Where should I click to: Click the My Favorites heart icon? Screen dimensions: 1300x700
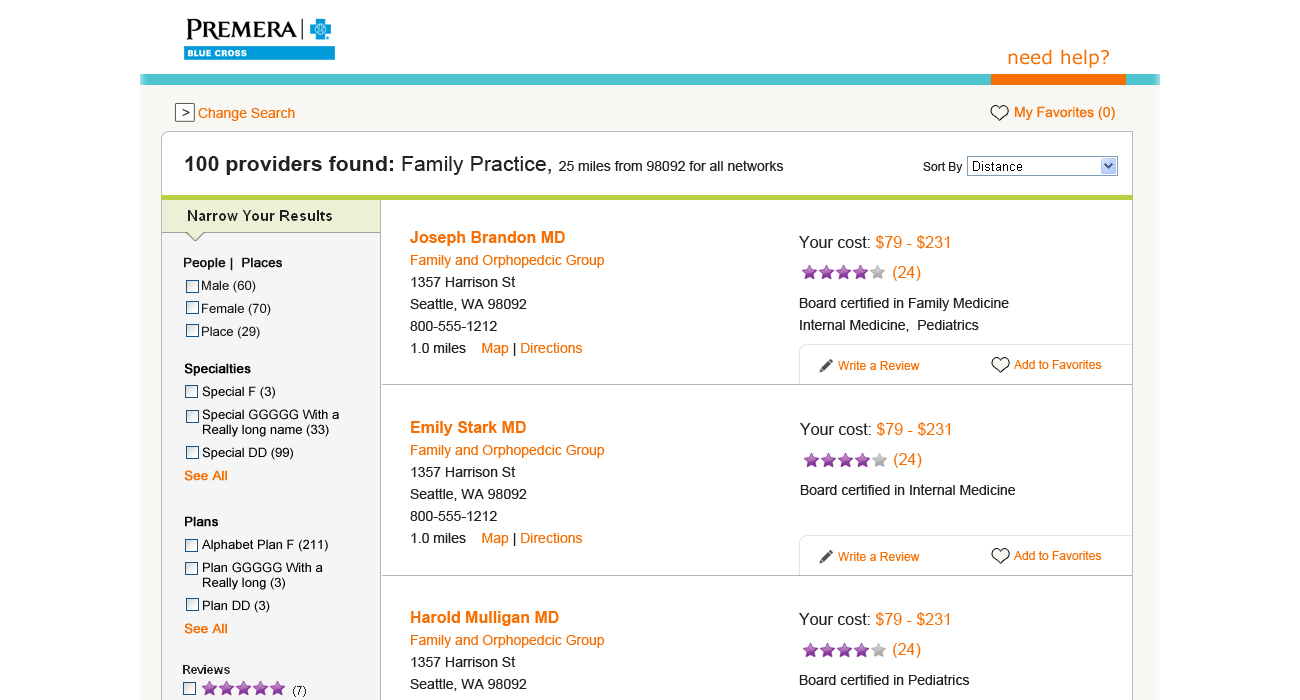point(999,113)
